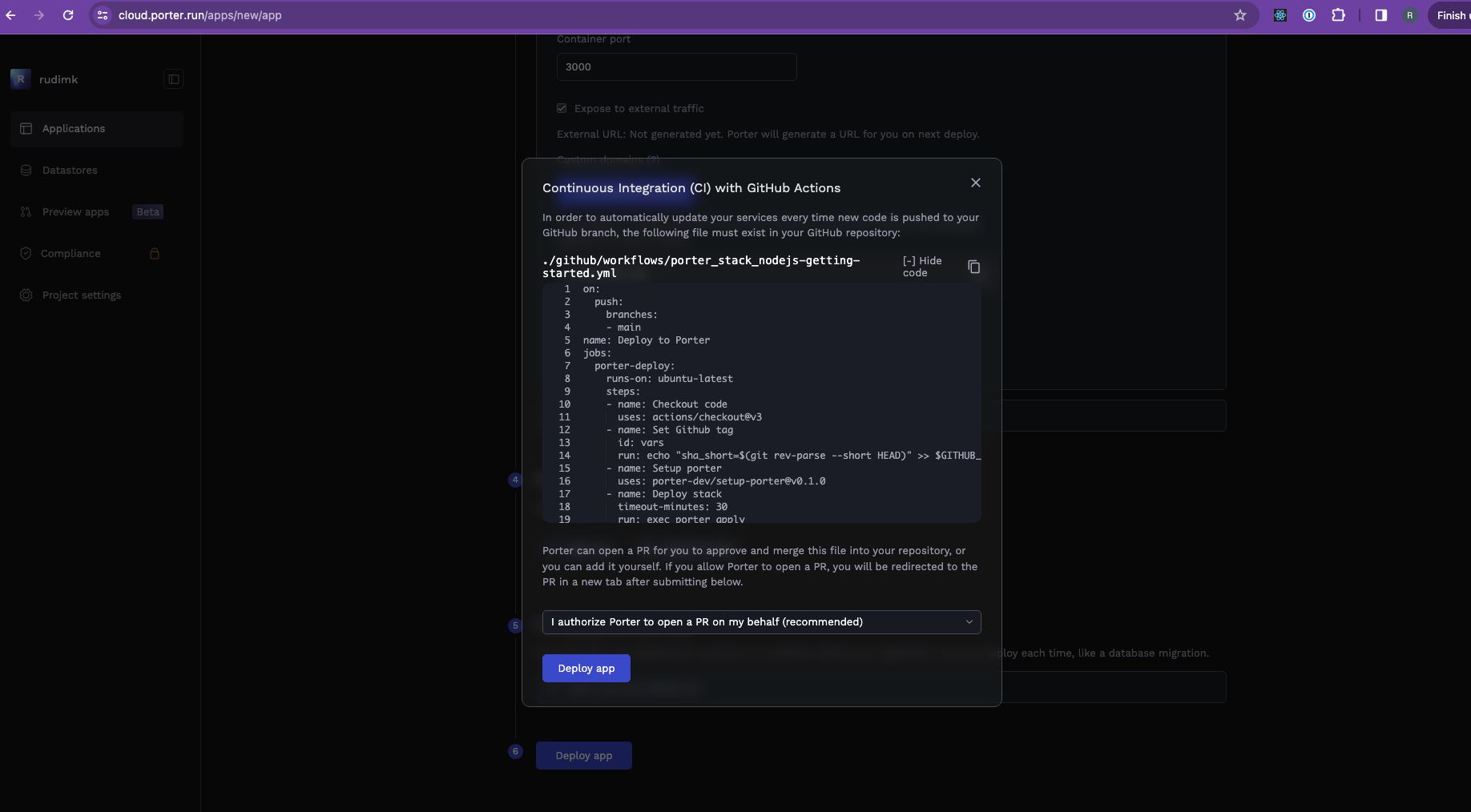Click the Preview apps branch icon
The image size is (1471, 812).
pos(26,211)
